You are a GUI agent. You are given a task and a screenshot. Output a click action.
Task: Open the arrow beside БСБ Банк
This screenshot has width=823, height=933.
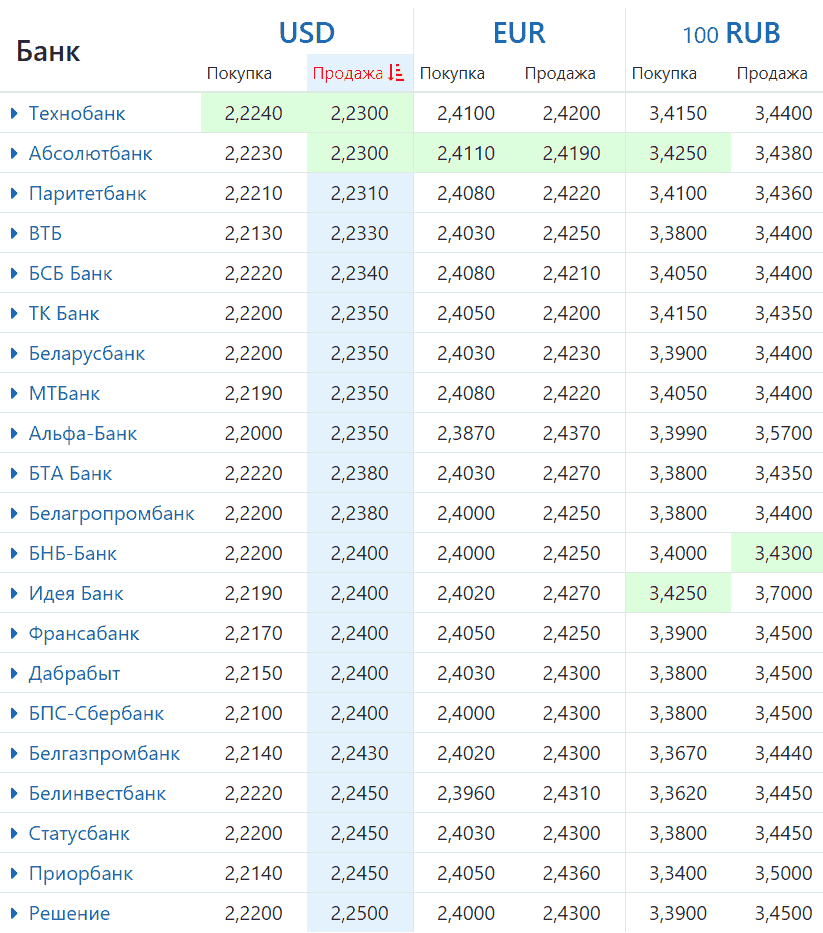[14, 273]
